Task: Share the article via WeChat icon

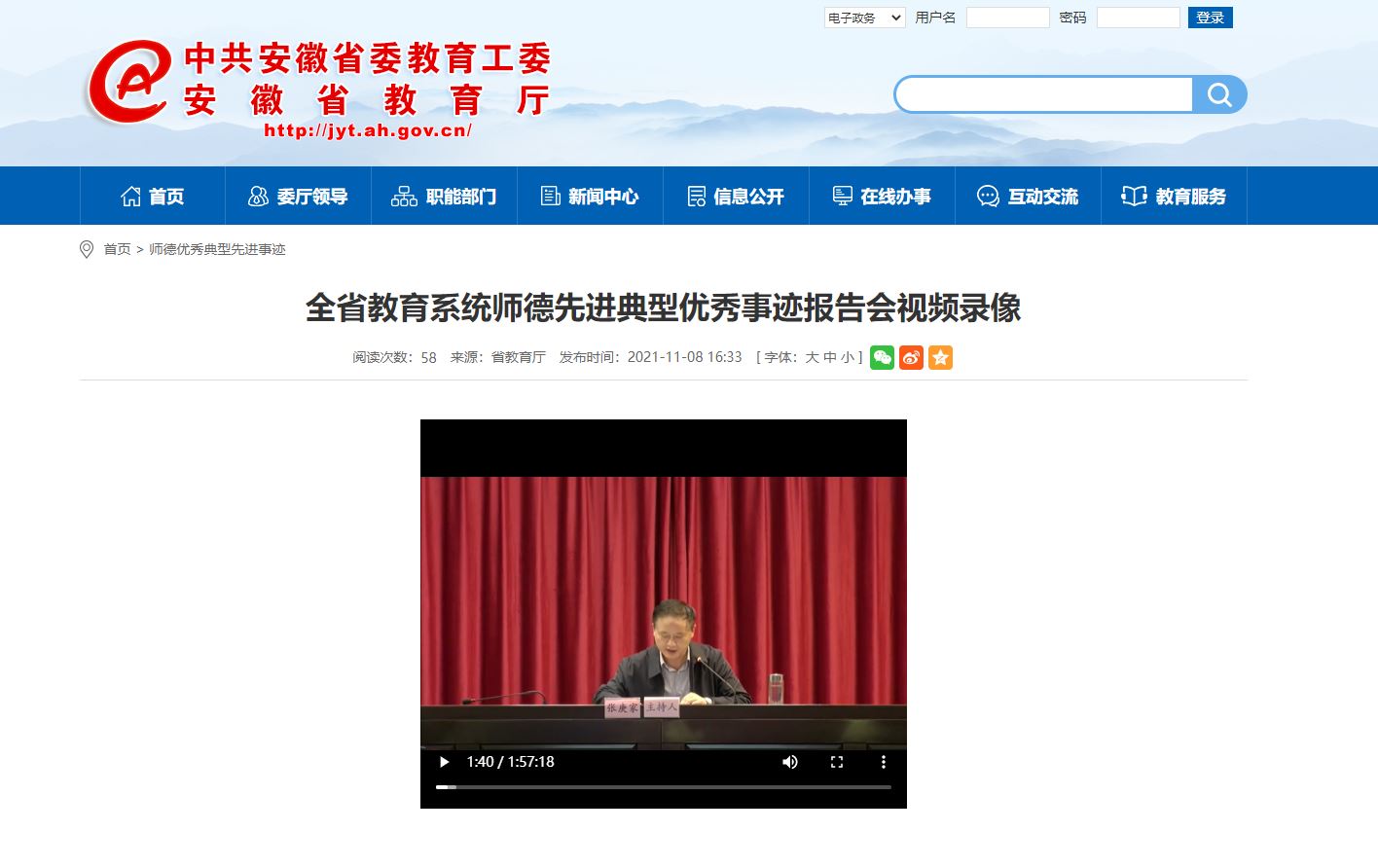Action: [x=882, y=358]
